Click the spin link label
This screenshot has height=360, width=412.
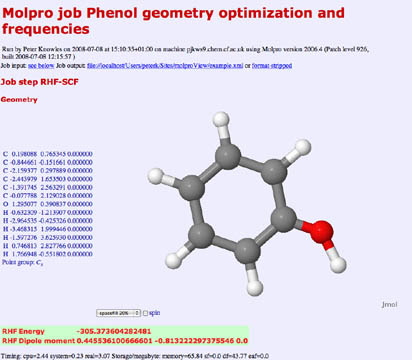point(154,313)
